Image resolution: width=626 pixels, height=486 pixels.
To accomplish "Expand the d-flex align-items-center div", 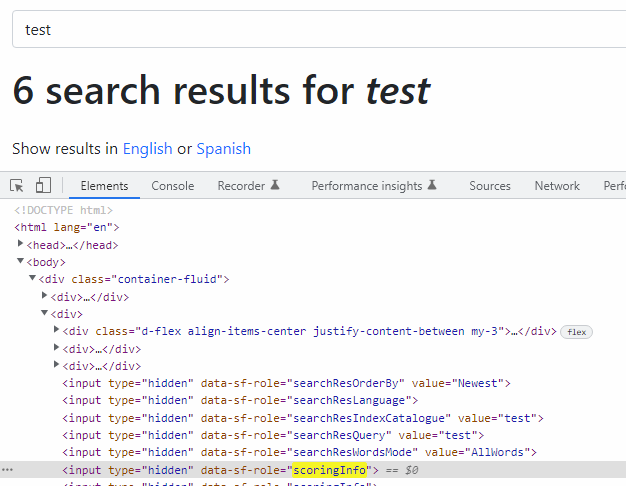I will click(x=56, y=329).
